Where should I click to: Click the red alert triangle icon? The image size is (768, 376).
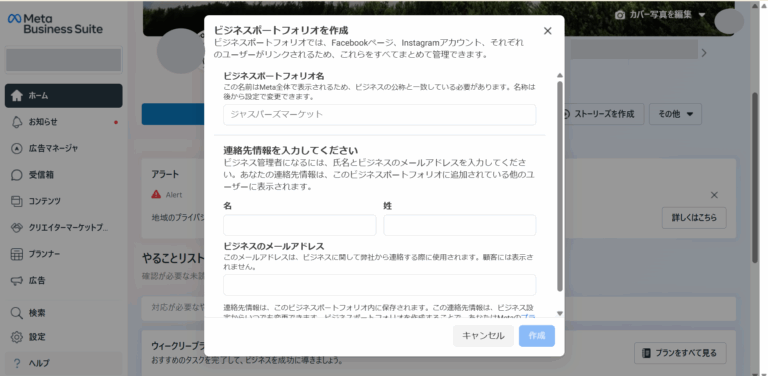156,194
